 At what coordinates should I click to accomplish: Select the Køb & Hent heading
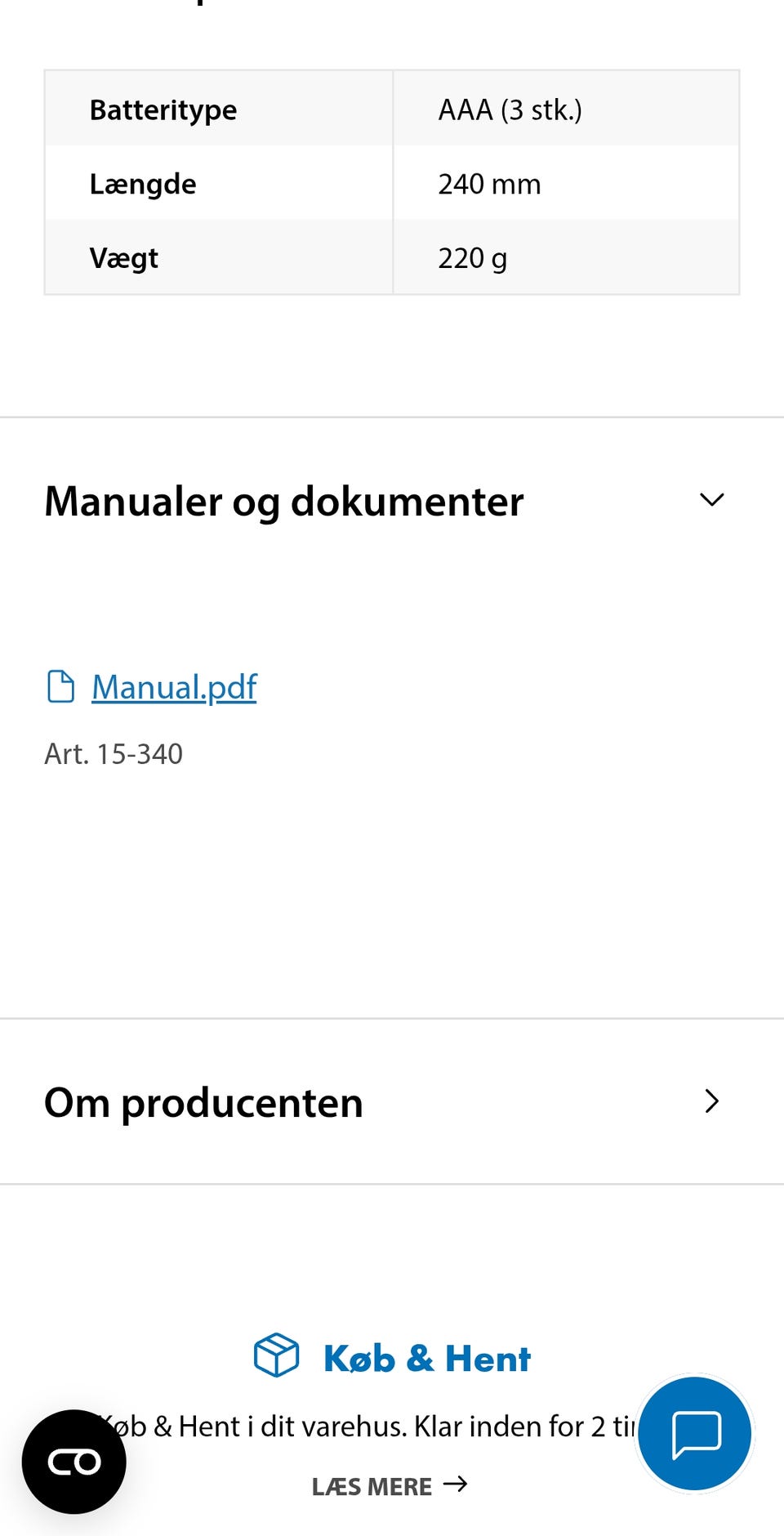[x=427, y=1359]
